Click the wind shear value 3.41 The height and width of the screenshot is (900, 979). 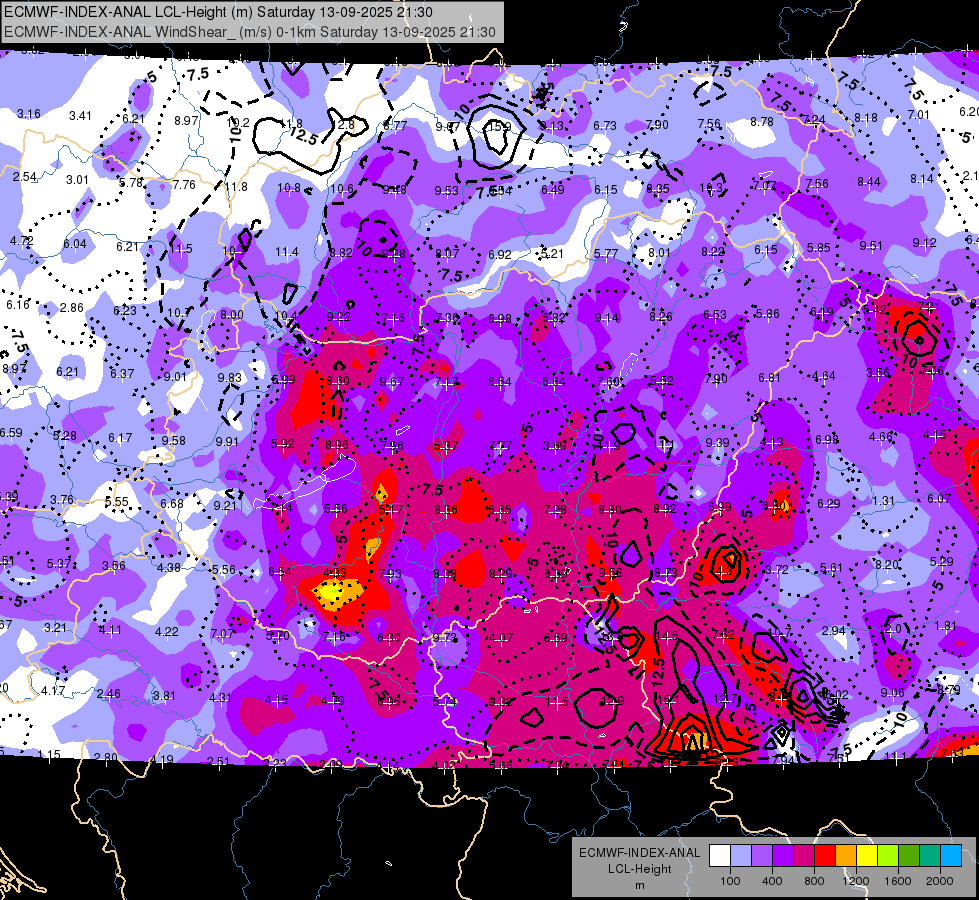point(81,116)
